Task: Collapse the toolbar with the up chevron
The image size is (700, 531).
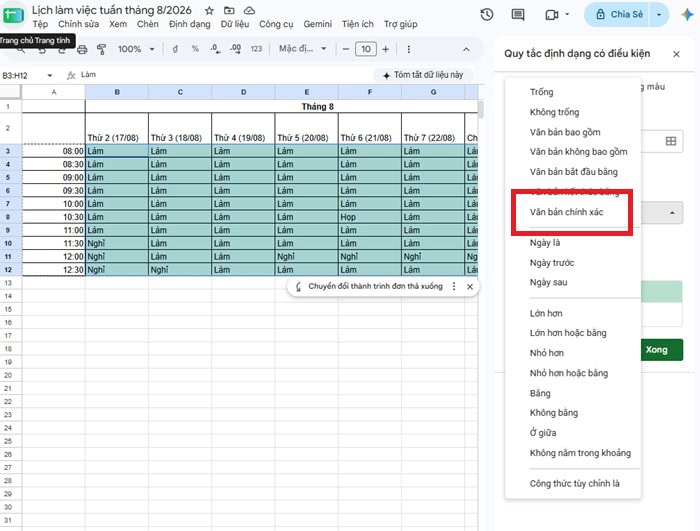Action: [x=466, y=49]
